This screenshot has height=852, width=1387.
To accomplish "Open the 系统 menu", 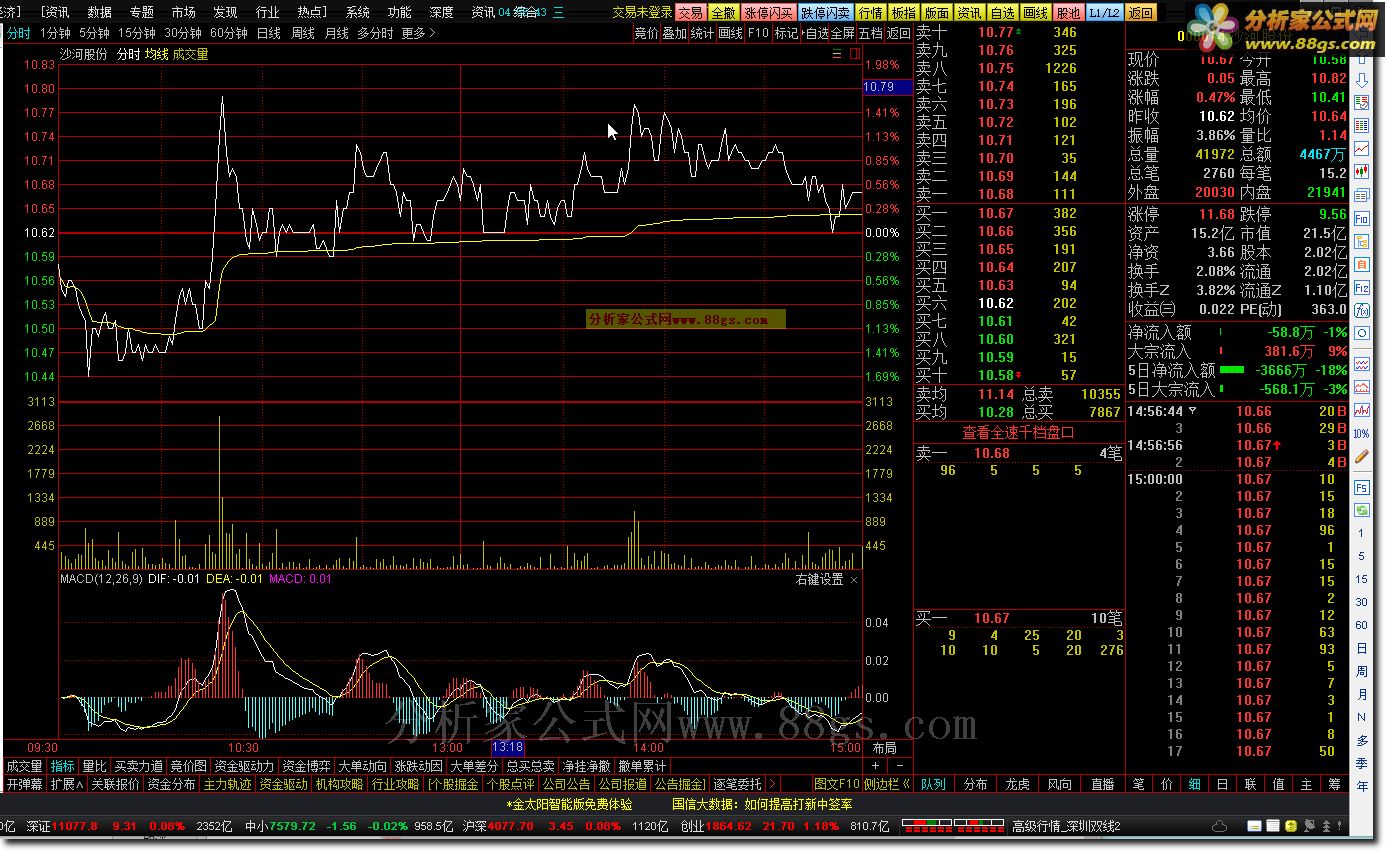I will pyautogui.click(x=358, y=13).
